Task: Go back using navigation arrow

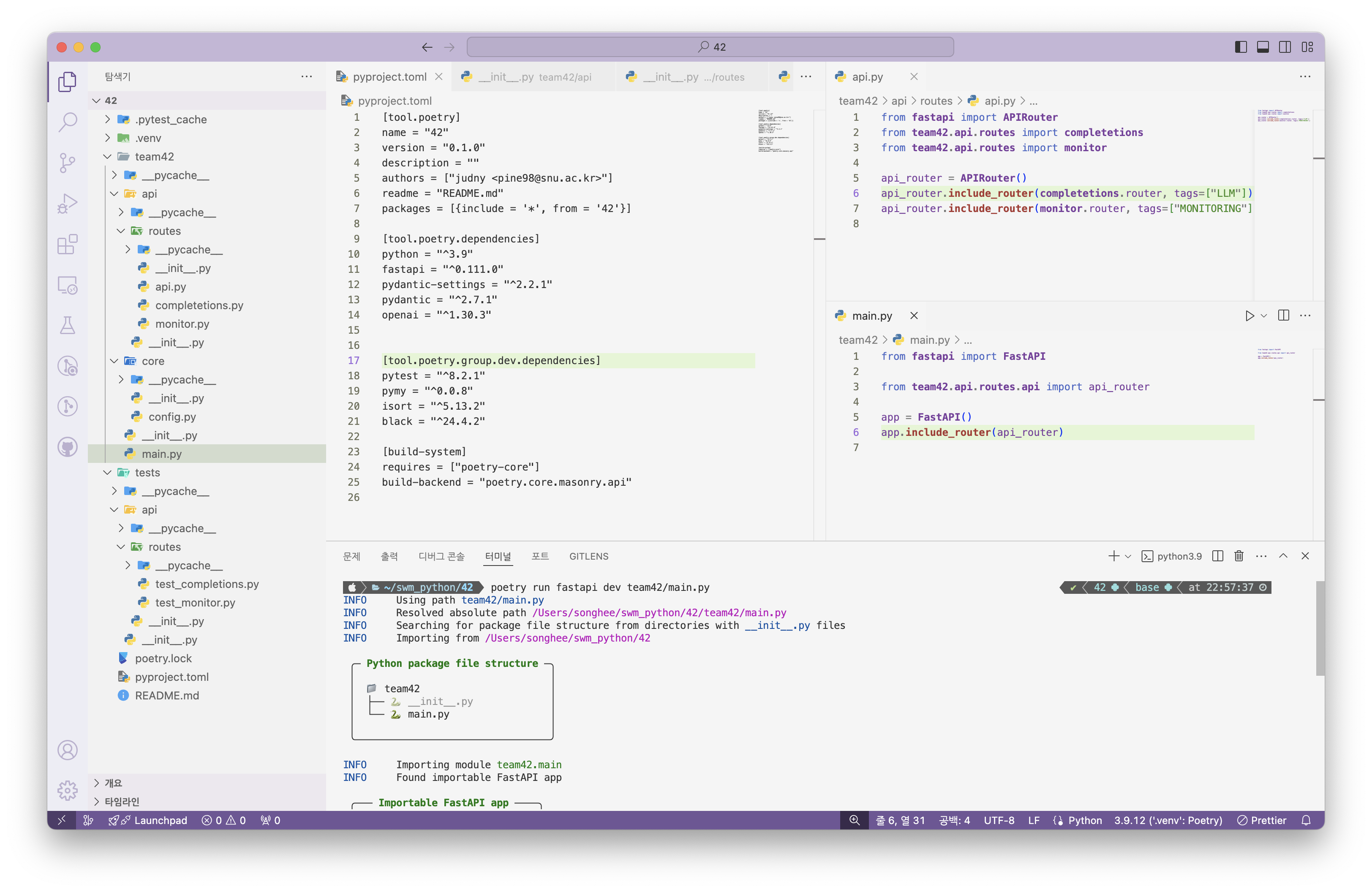Action: tap(427, 47)
